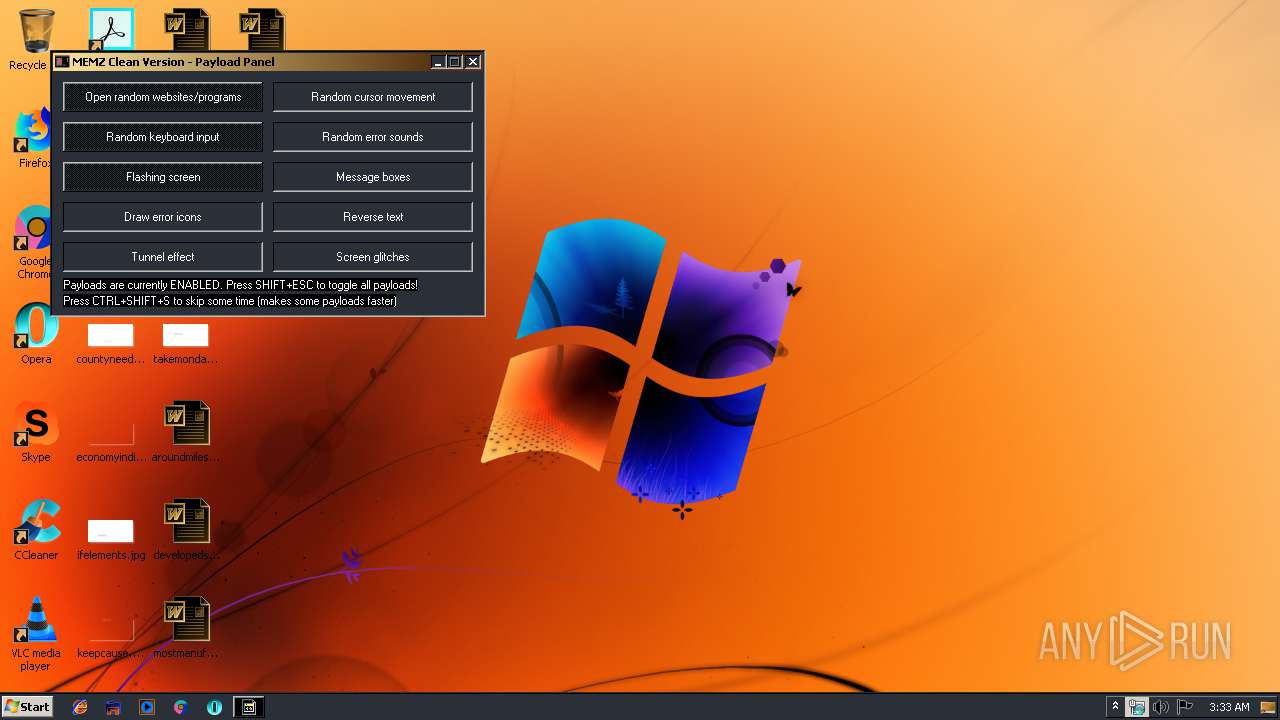Select the Firefox desktop shortcut
This screenshot has width=1280, height=720.
coord(35,138)
